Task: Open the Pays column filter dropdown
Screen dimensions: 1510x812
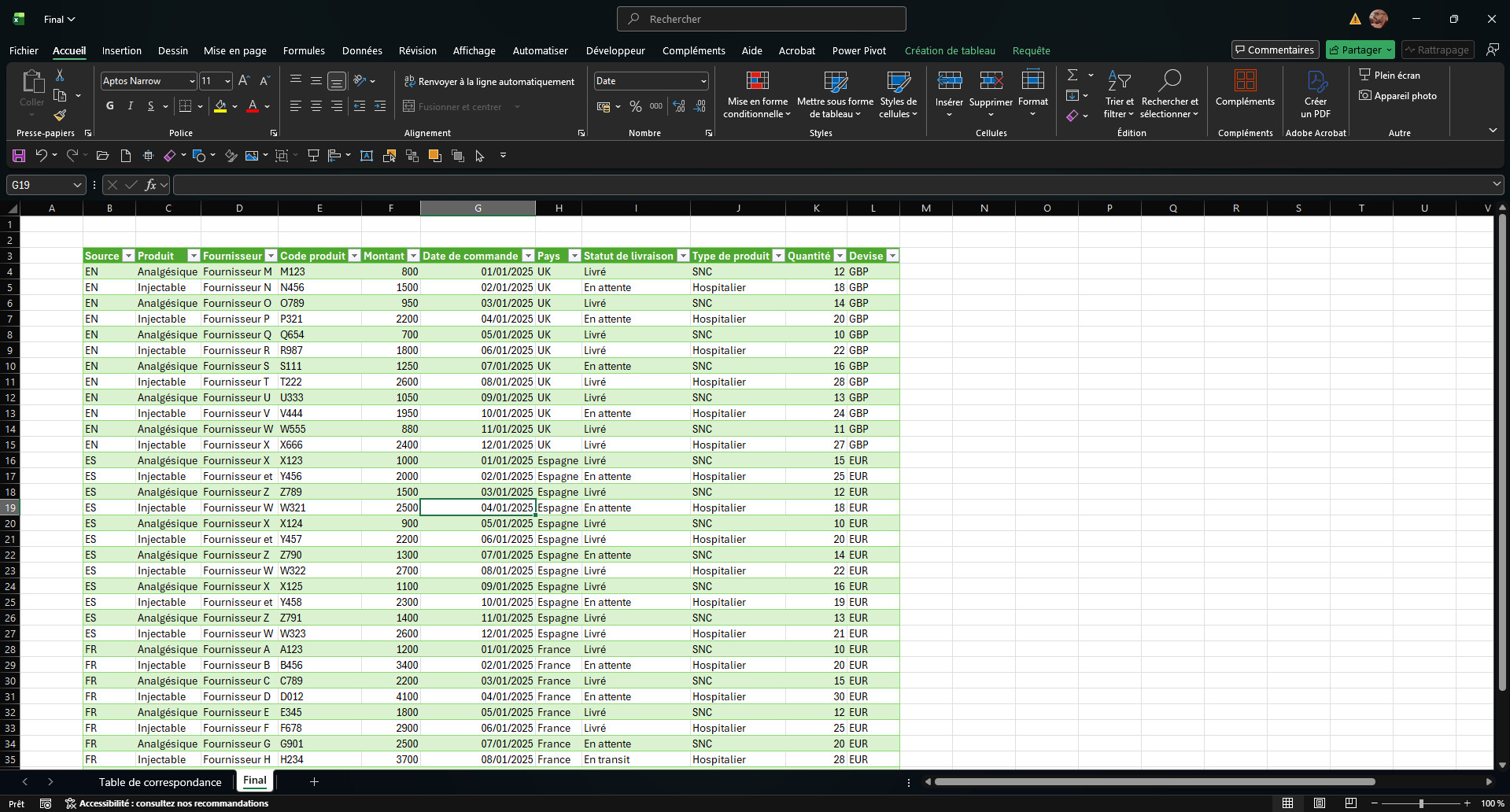Action: [x=574, y=256]
